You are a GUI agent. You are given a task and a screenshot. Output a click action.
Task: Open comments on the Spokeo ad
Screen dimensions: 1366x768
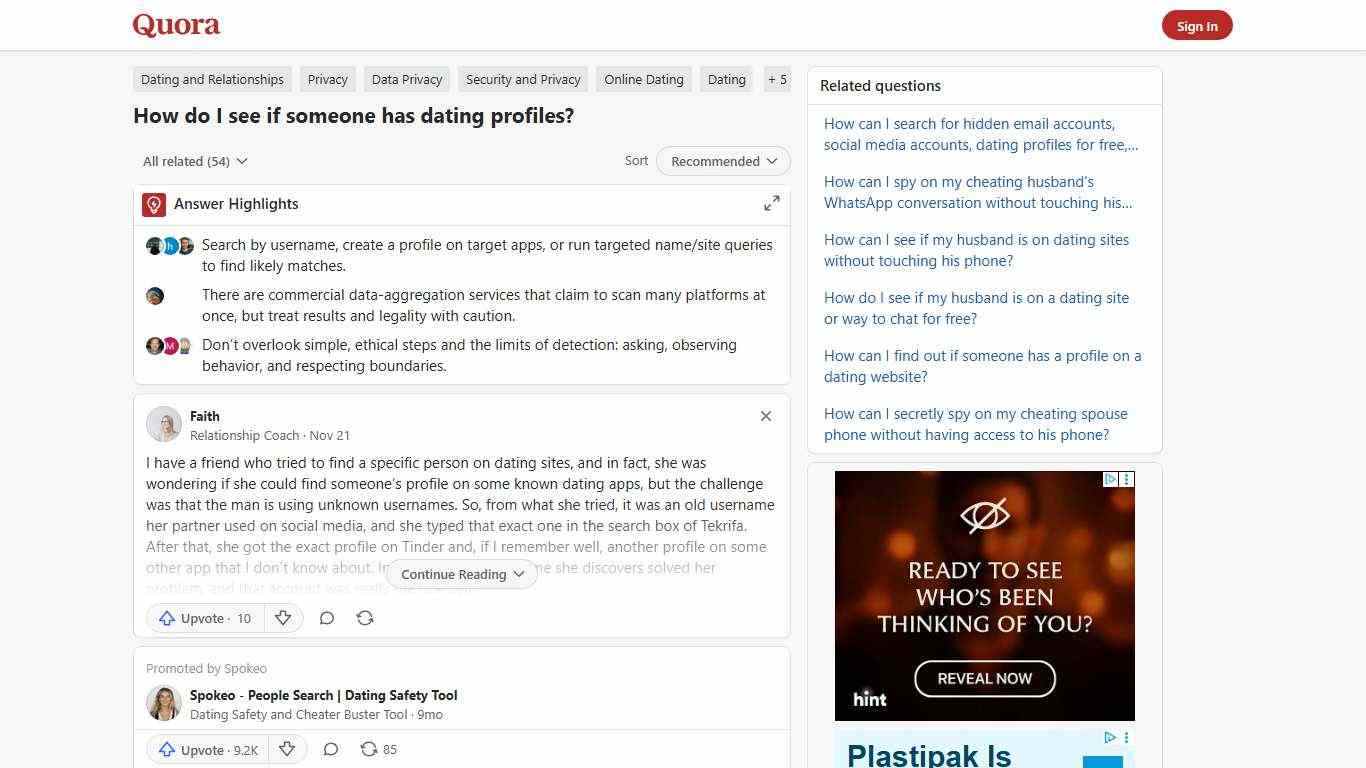pyautogui.click(x=331, y=749)
